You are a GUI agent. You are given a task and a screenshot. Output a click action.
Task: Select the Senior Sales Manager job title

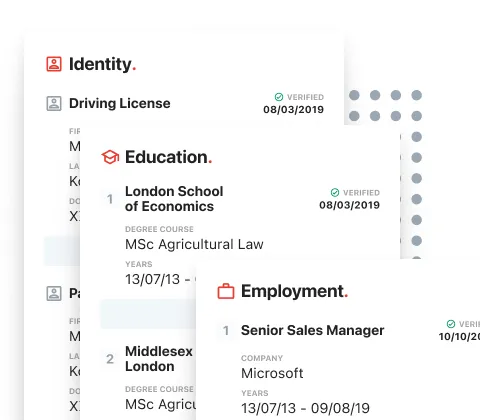point(312,330)
